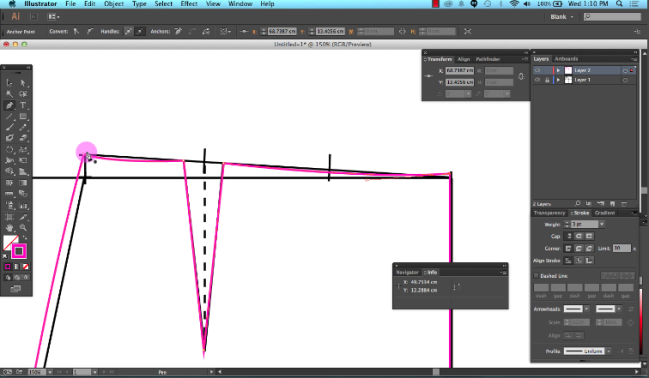Select the Rotate tool

[x=10, y=149]
